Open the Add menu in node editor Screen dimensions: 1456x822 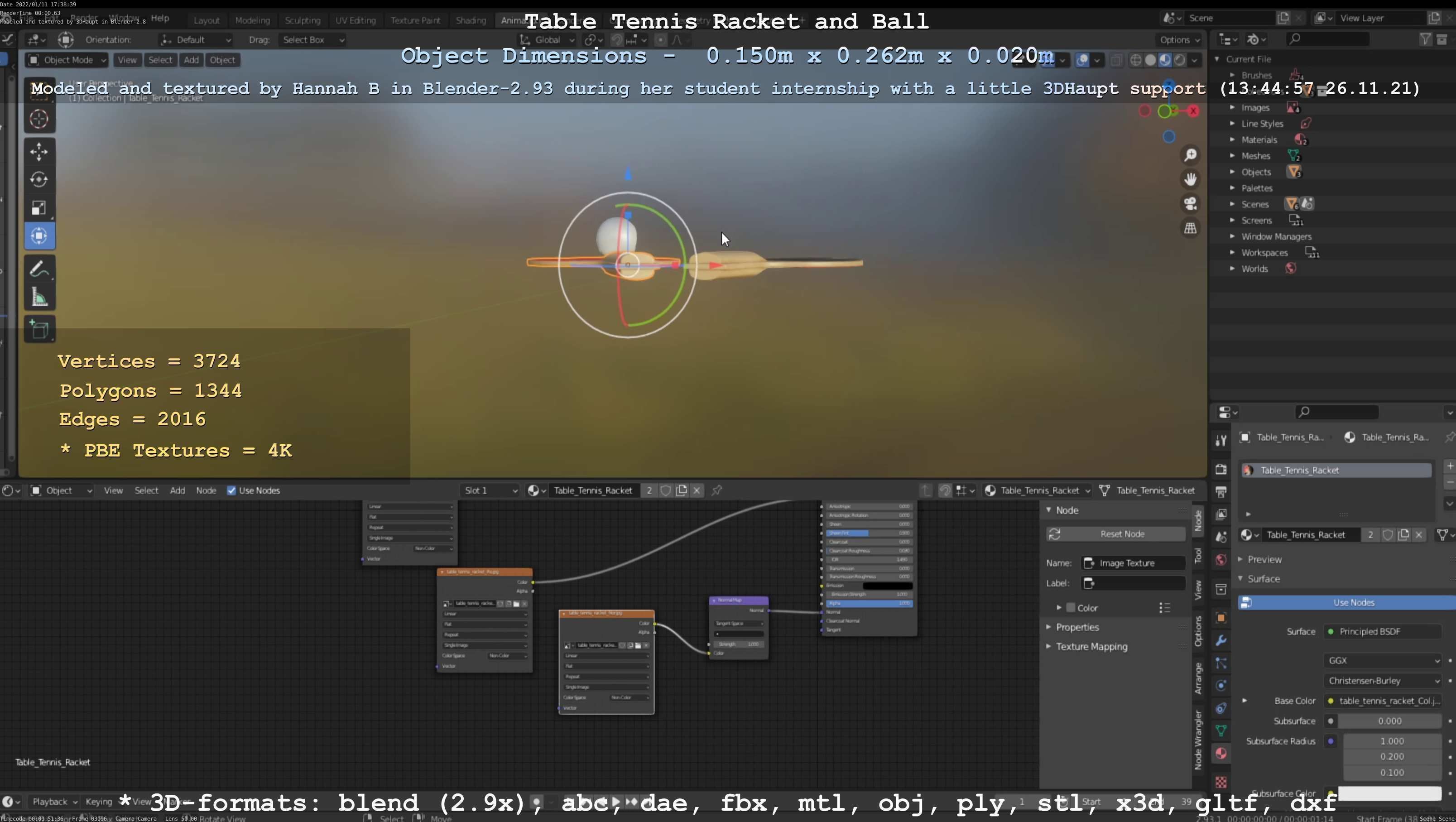click(178, 490)
